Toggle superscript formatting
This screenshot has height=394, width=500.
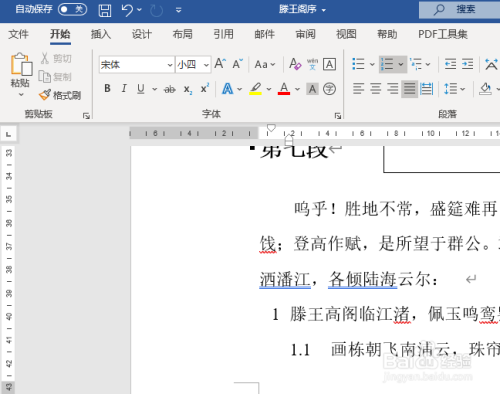[x=204, y=89]
